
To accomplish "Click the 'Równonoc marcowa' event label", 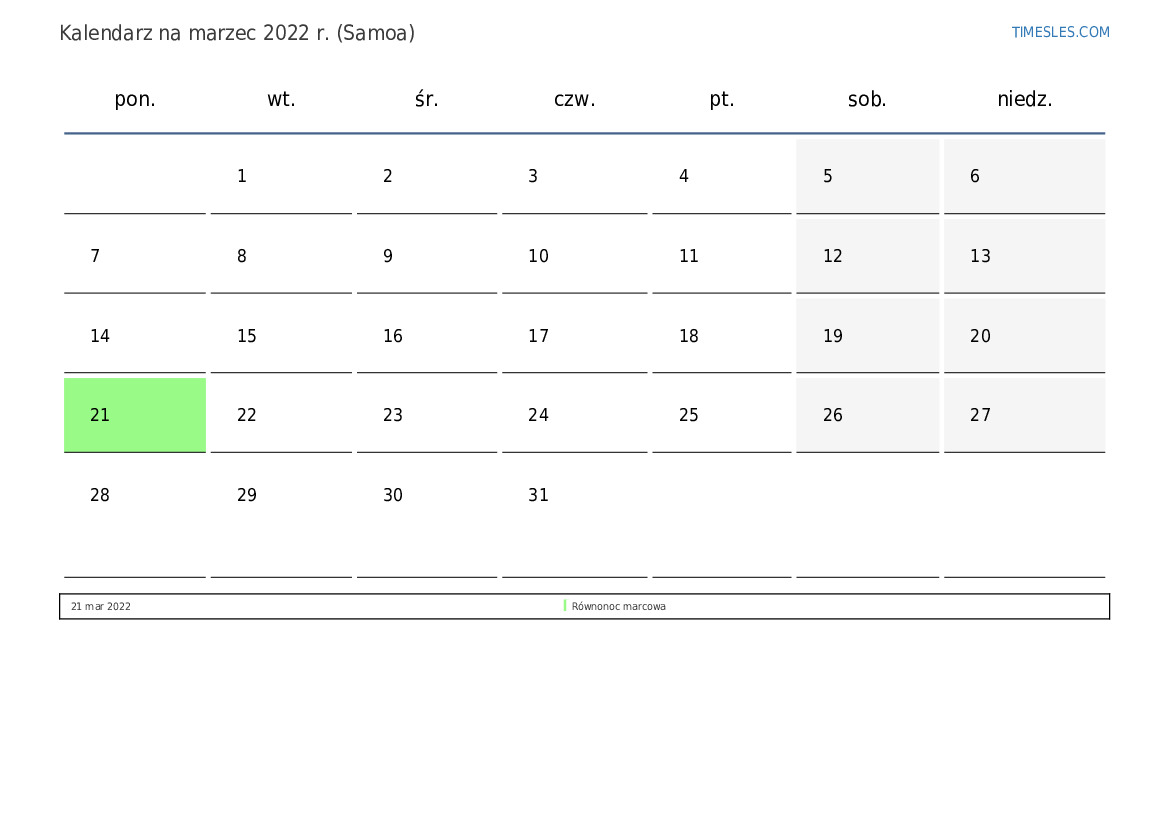I will [x=619, y=606].
